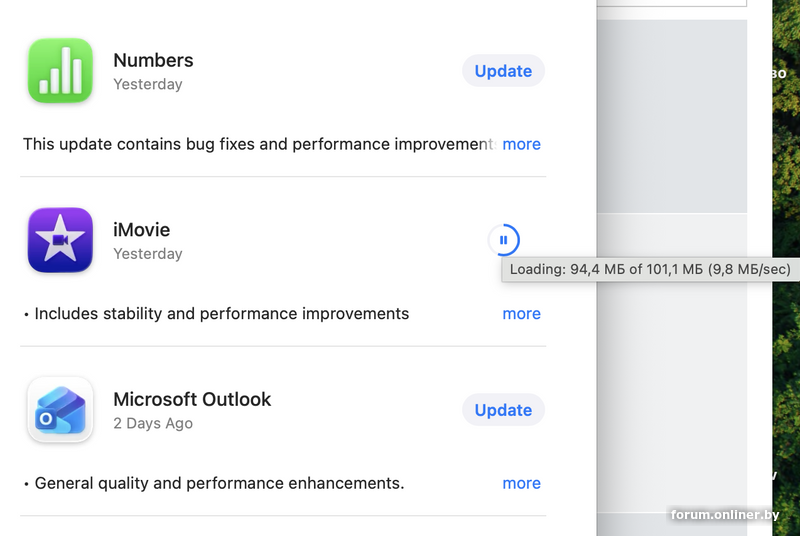Expand Outlook update notes via more

click(x=521, y=483)
